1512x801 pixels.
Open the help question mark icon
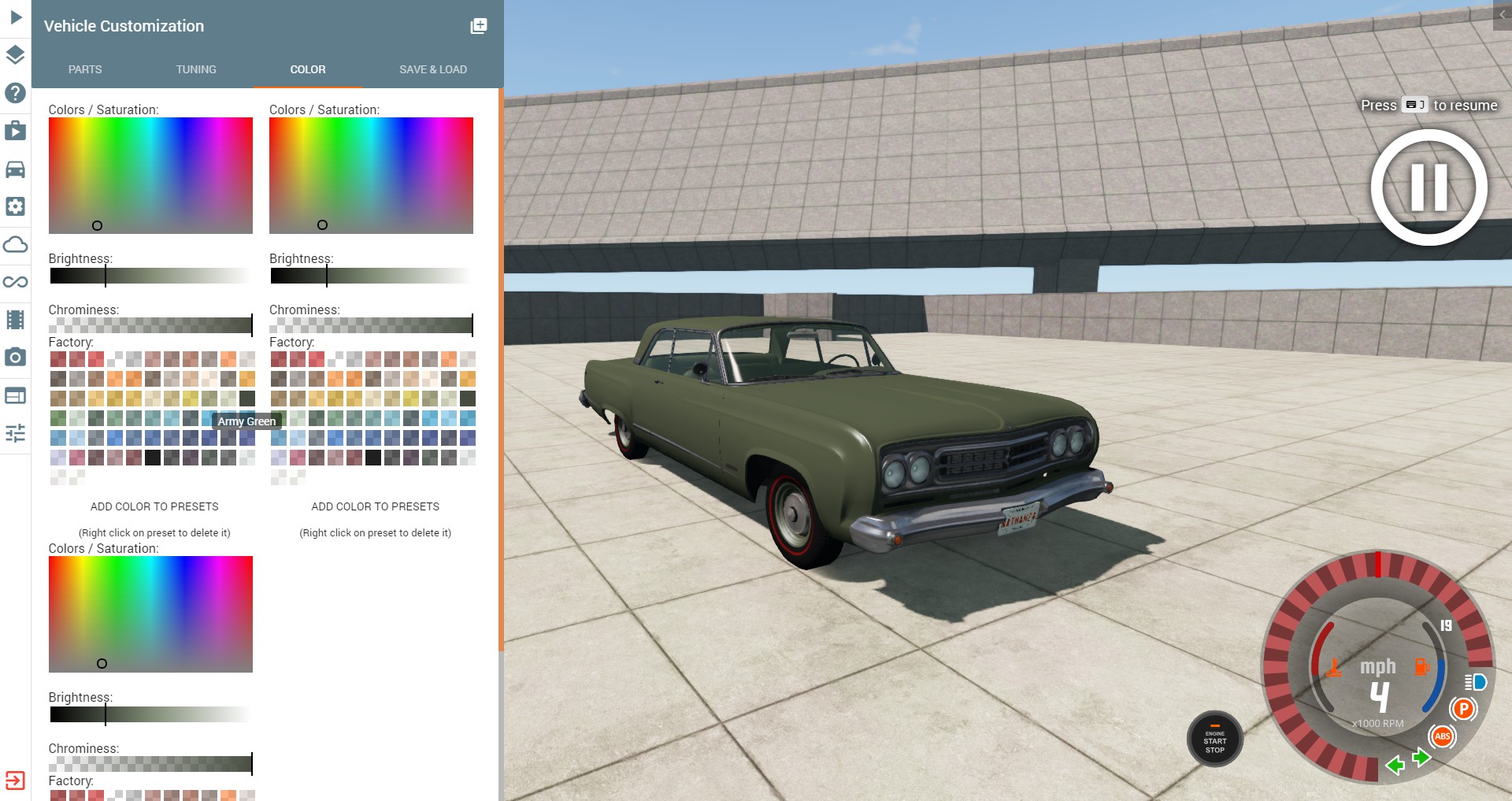click(15, 93)
